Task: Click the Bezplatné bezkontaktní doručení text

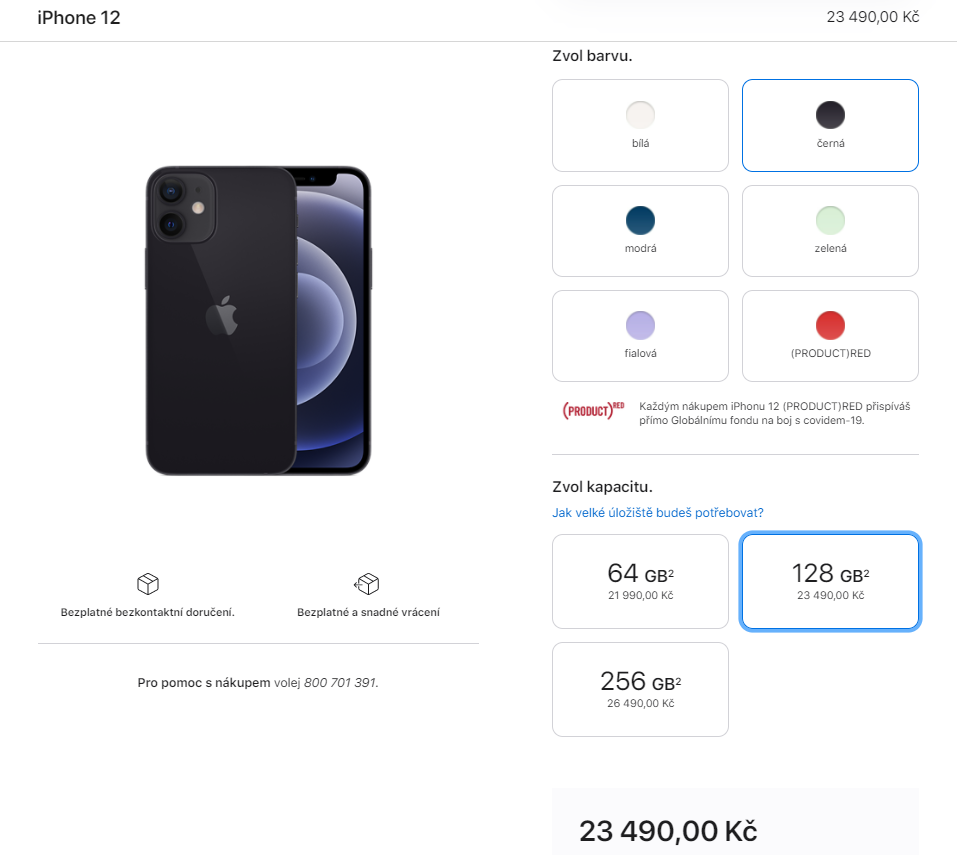Action: 148,612
